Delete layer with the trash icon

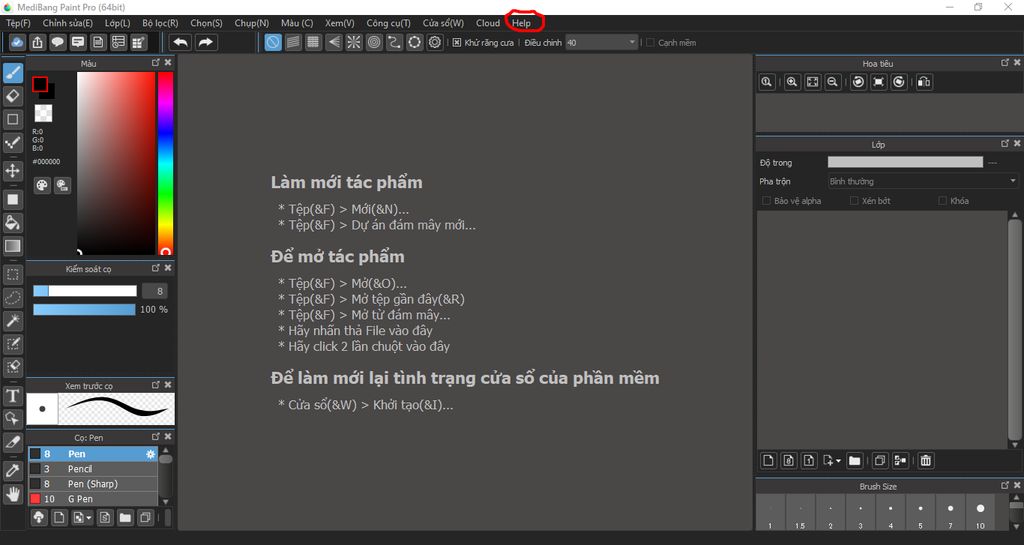(x=926, y=460)
